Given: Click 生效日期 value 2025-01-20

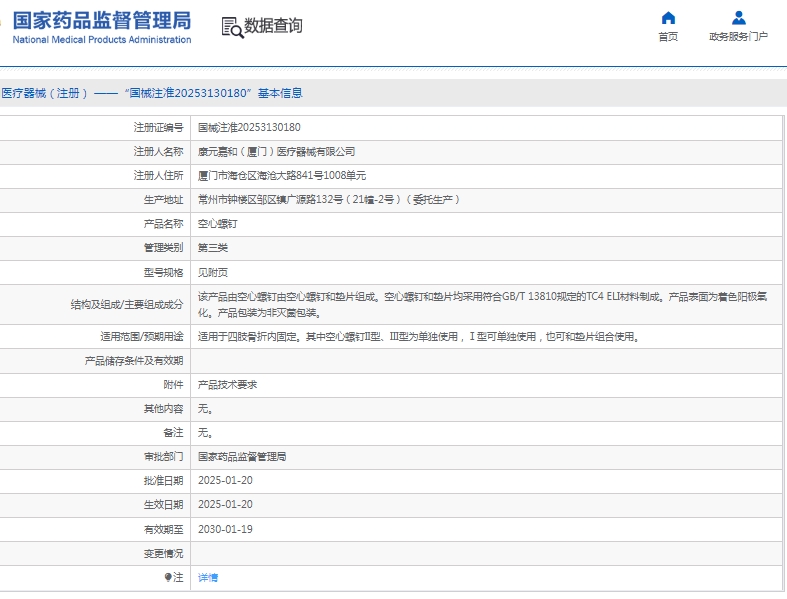Looking at the screenshot, I should pos(225,505).
